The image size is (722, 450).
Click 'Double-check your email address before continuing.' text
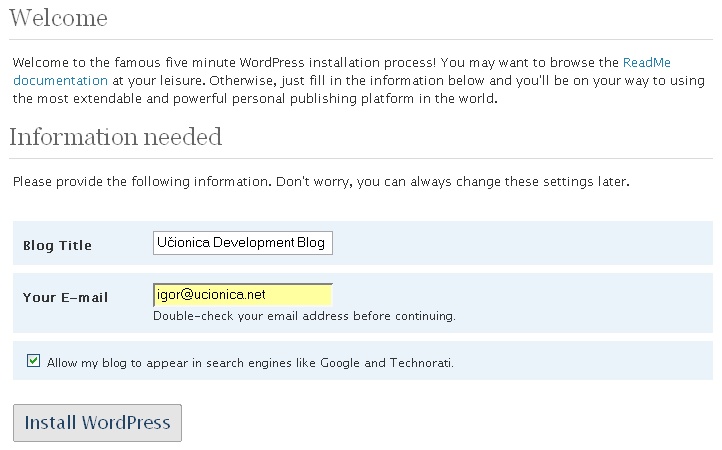pyautogui.click(x=304, y=316)
